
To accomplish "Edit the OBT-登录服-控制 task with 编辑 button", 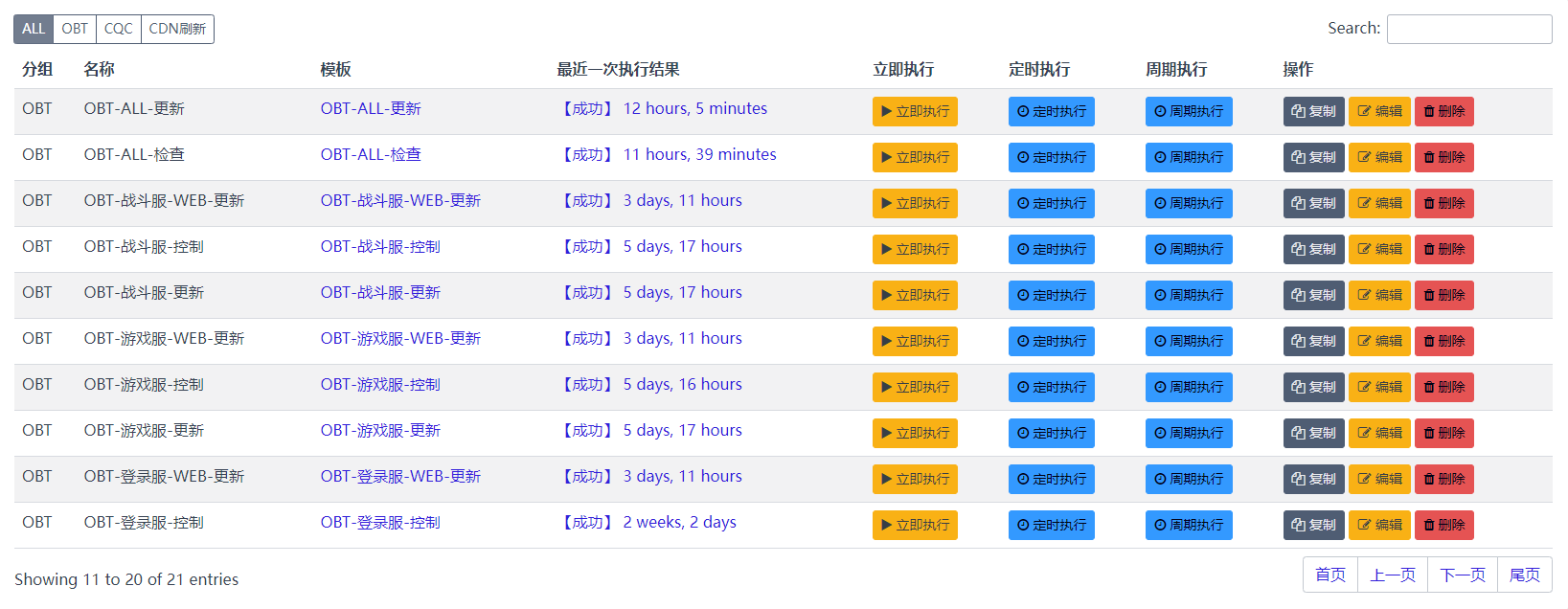I will [1379, 525].
